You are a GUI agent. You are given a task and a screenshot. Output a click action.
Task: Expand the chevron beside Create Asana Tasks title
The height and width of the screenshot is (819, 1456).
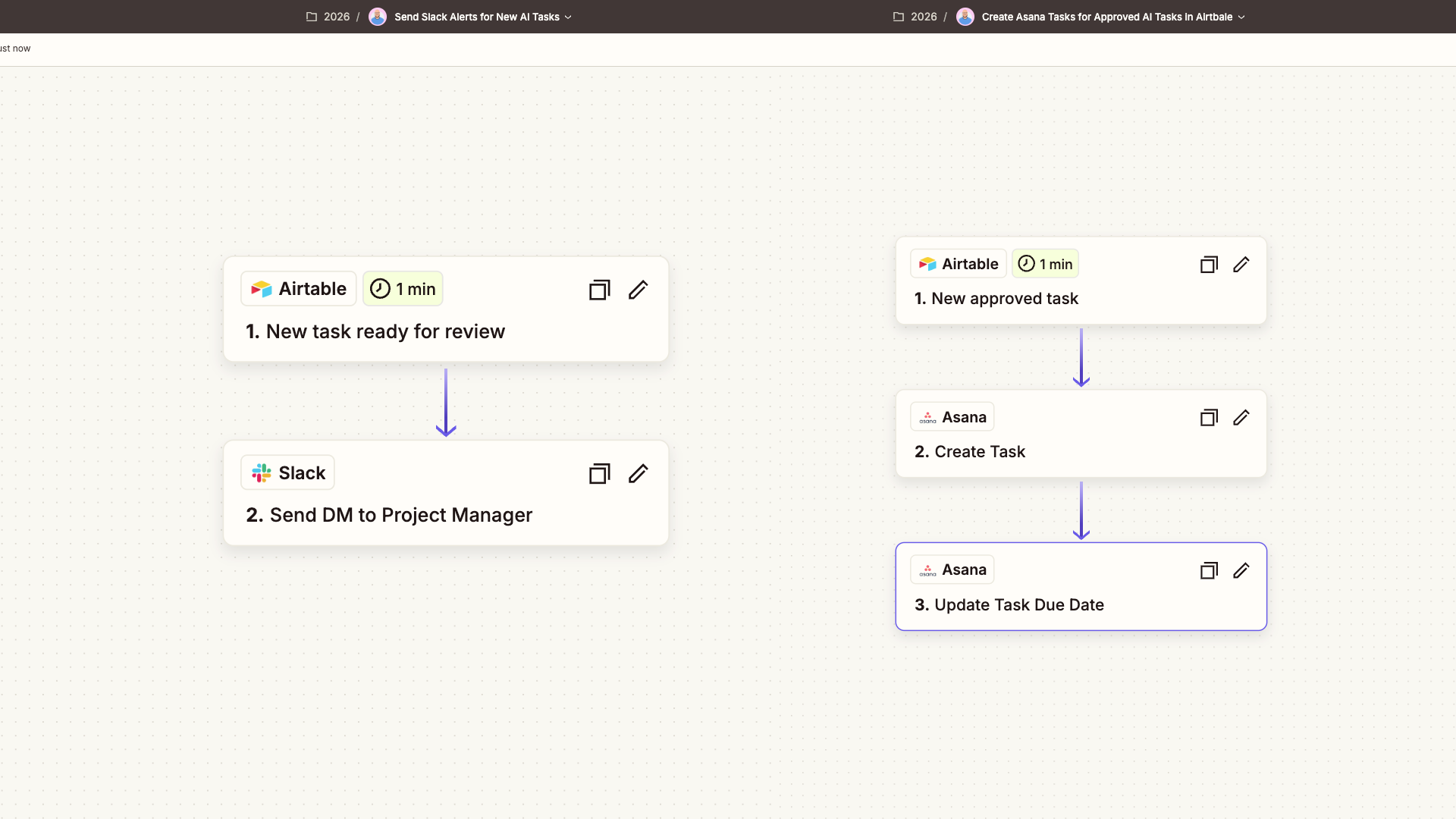[1242, 17]
